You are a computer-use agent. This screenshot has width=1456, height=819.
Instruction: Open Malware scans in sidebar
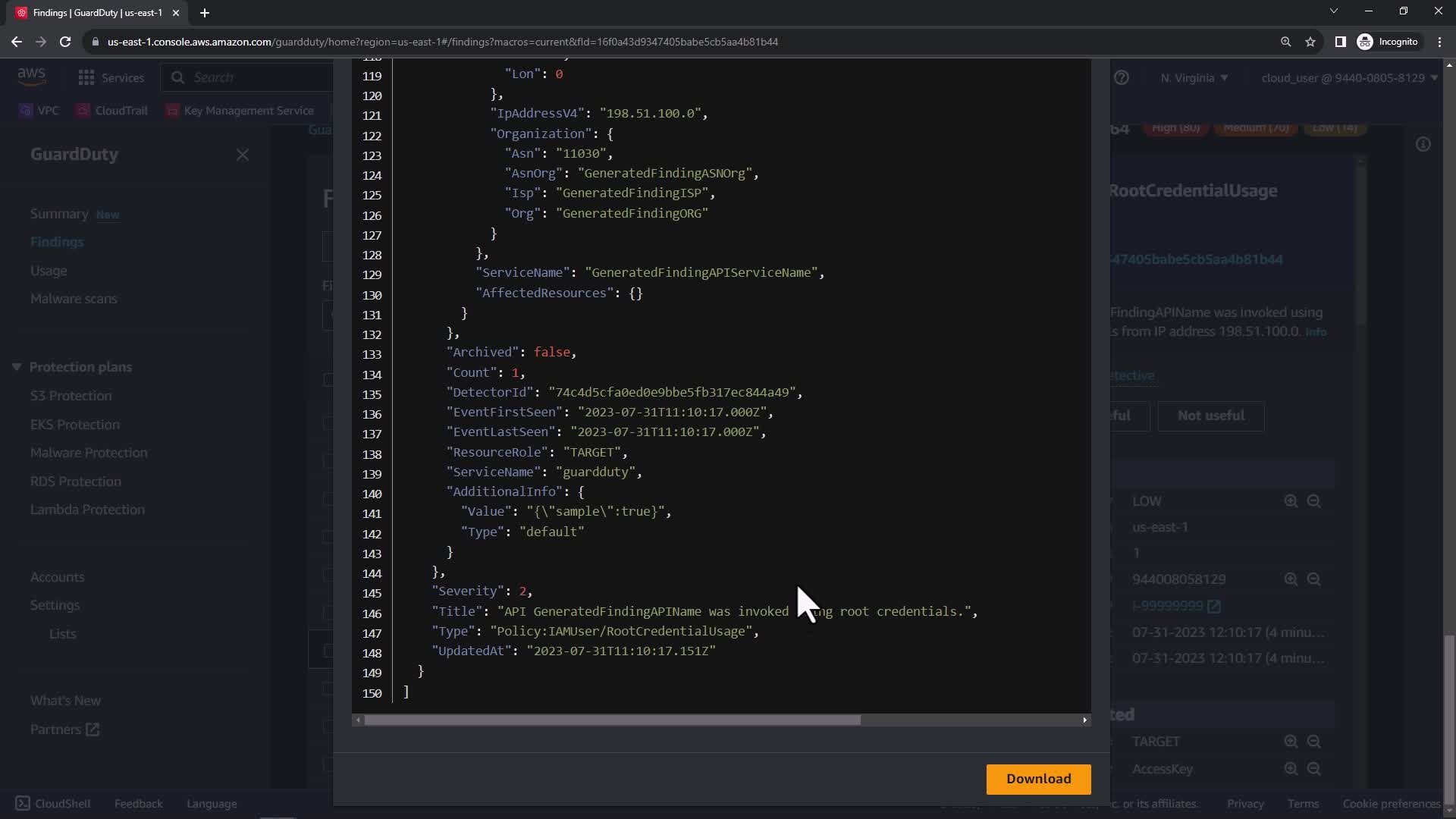(x=74, y=299)
